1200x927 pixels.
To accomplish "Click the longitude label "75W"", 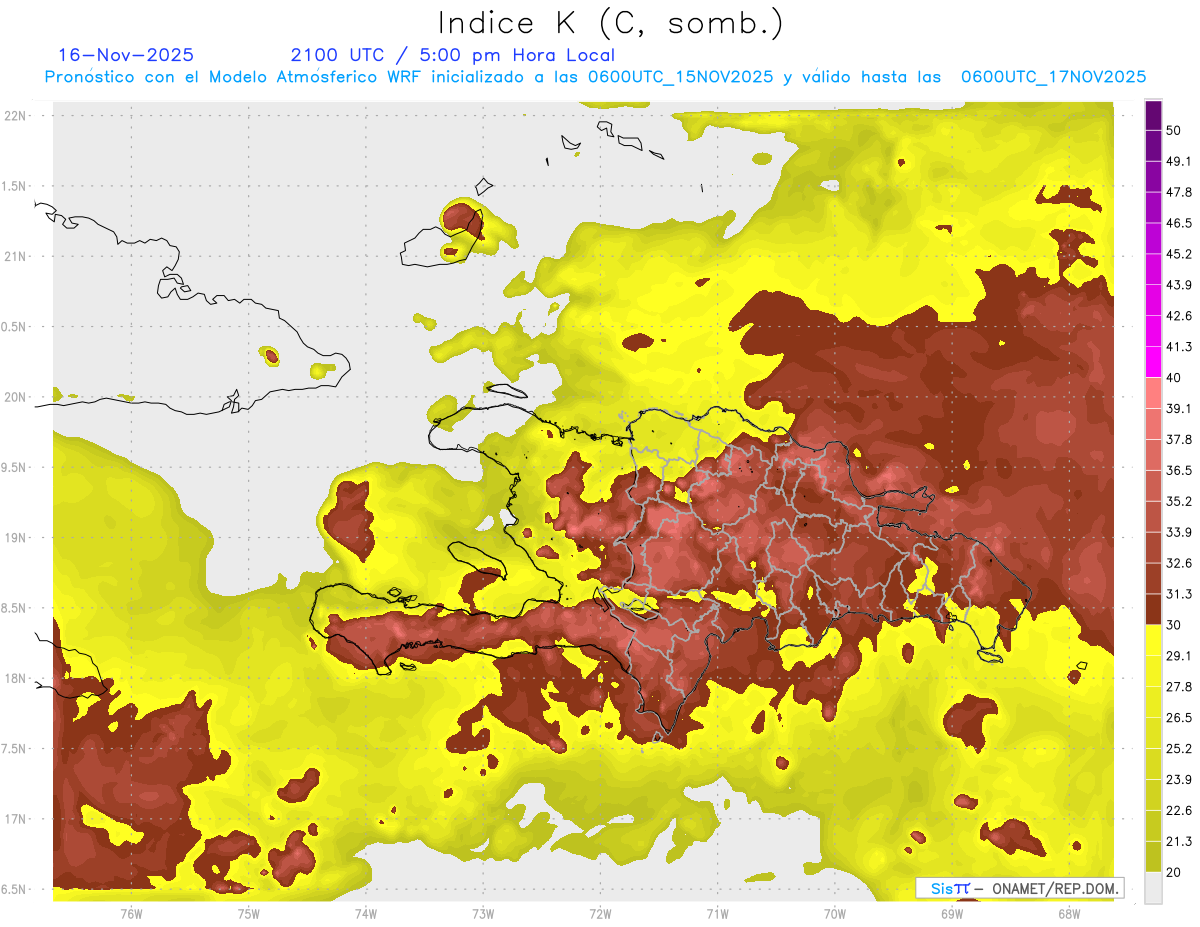I will (248, 914).
